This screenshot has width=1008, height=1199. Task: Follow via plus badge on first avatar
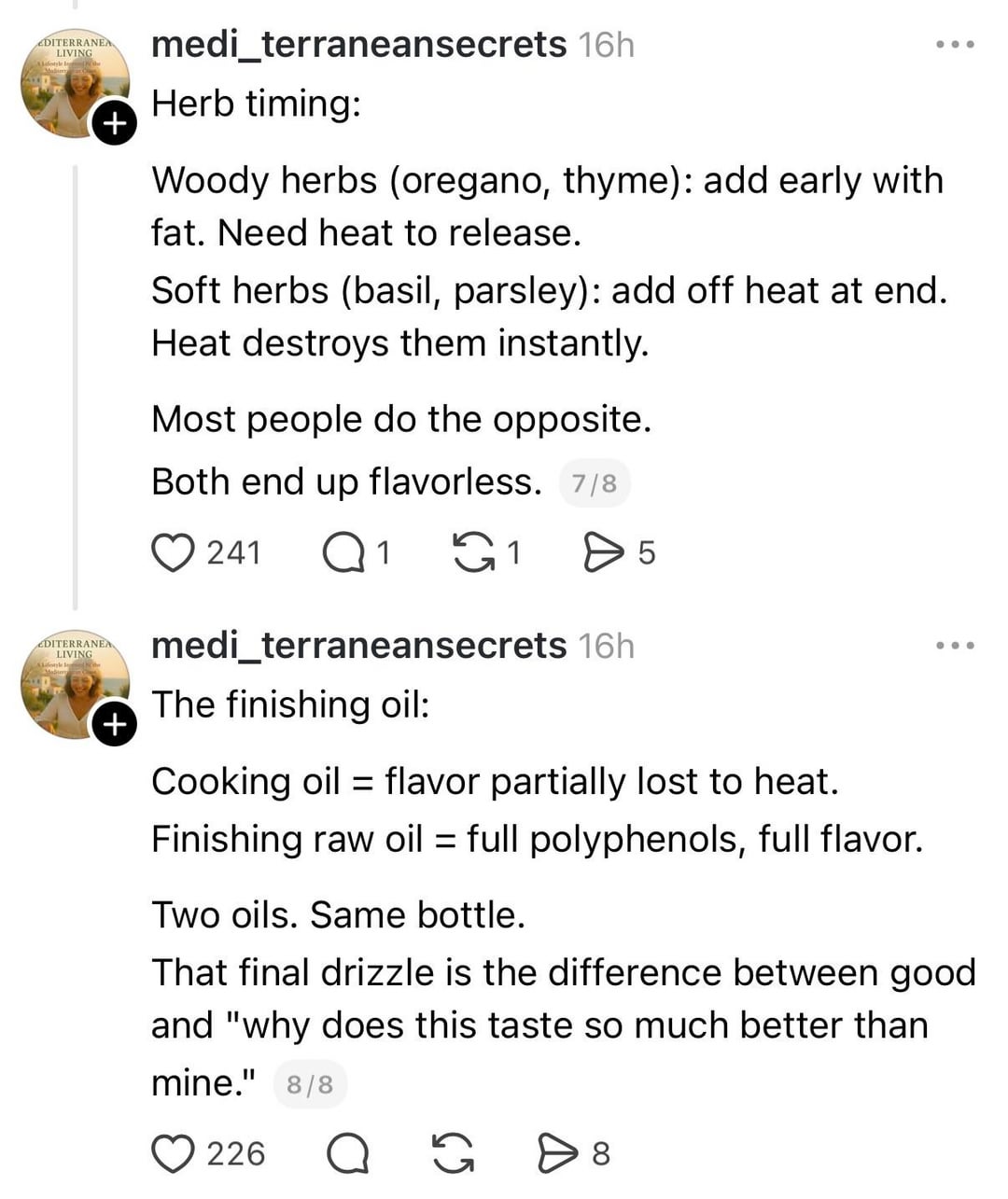click(x=114, y=123)
